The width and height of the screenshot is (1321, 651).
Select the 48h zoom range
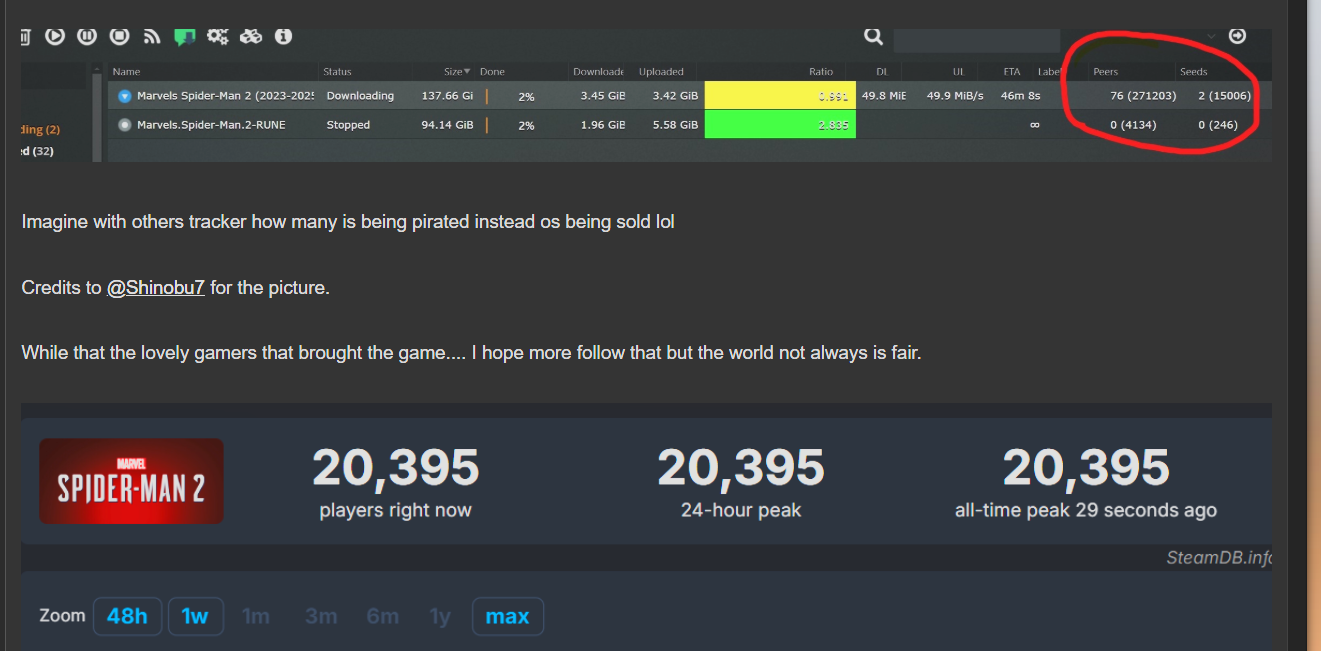(127, 616)
